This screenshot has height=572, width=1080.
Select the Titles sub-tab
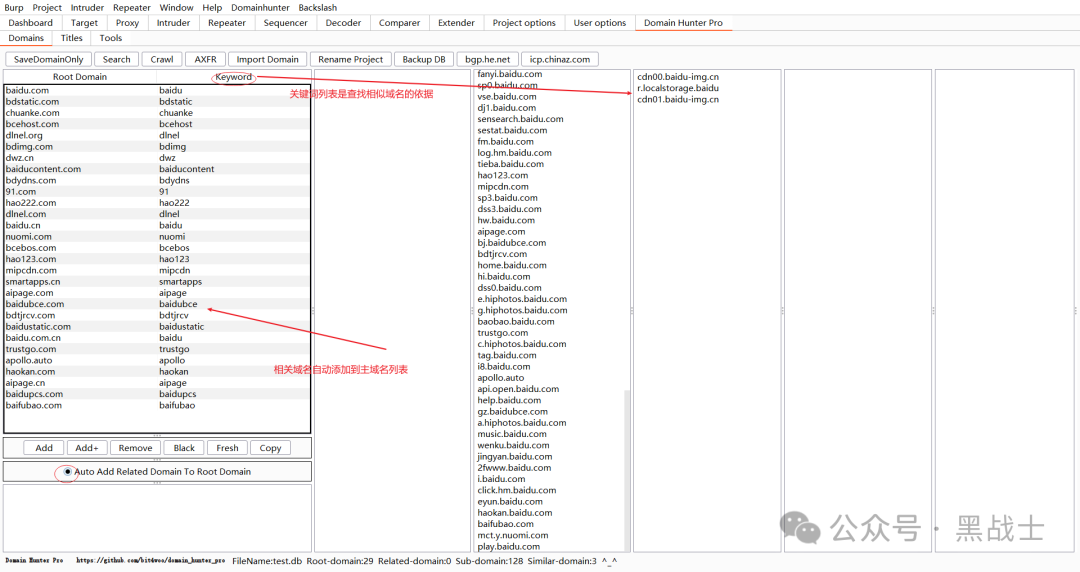pos(72,38)
